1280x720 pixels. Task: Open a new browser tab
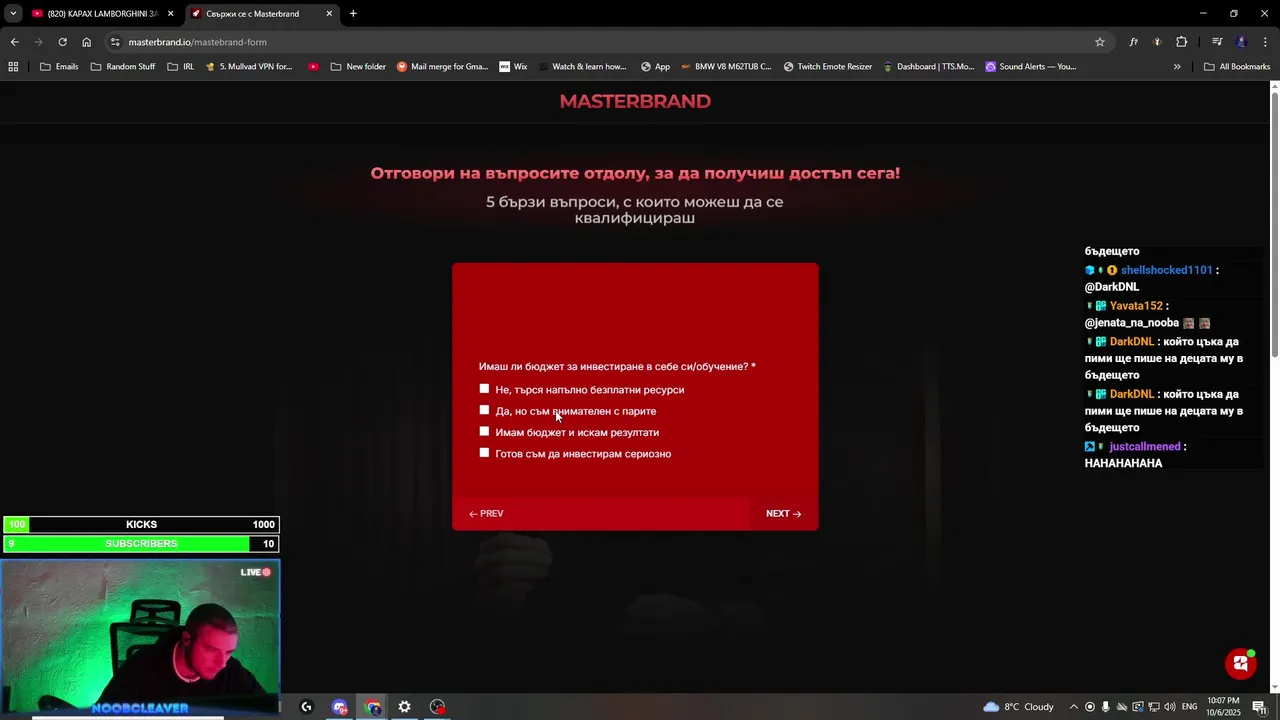(x=353, y=14)
